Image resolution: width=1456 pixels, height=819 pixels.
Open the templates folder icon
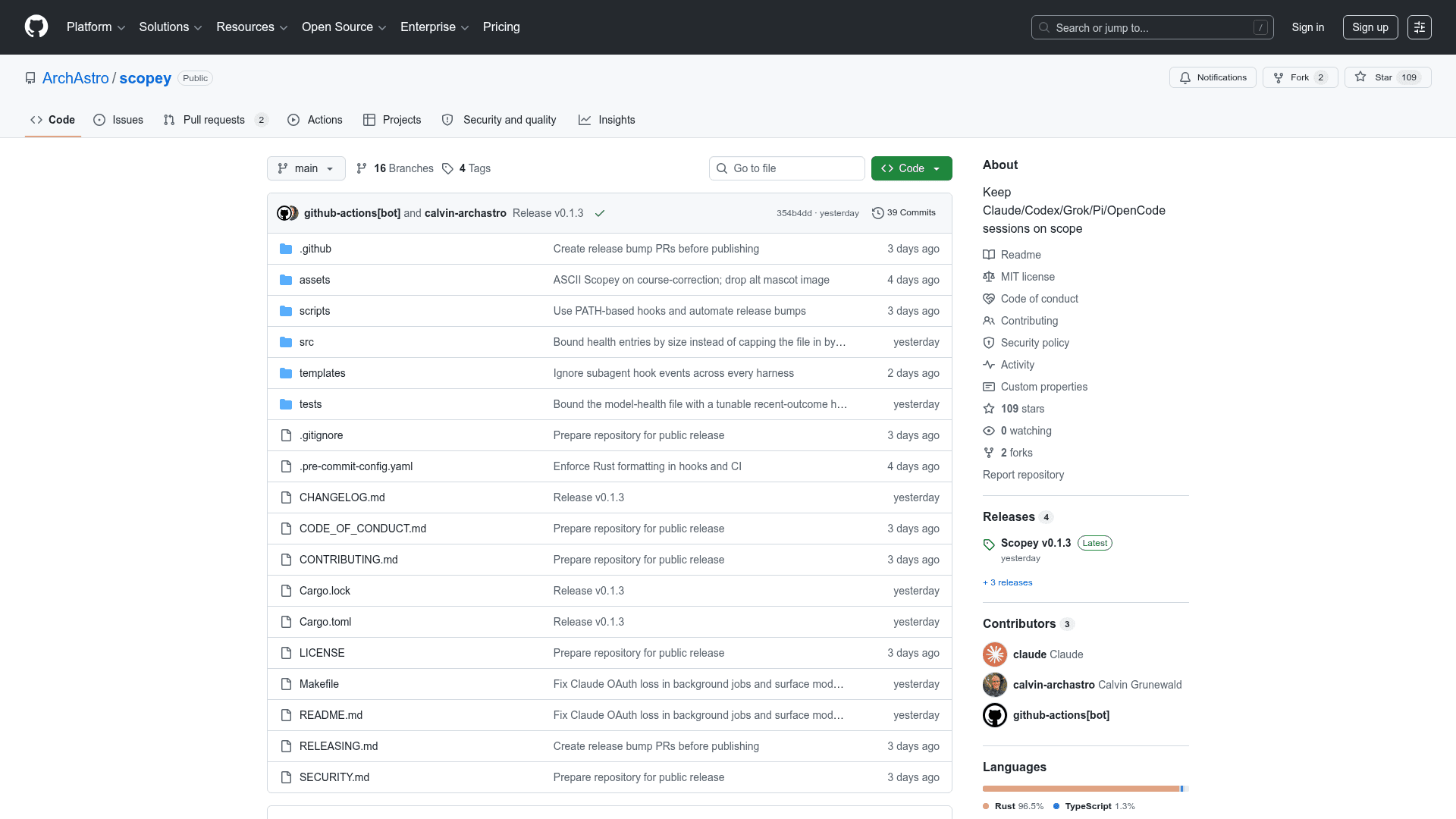click(x=286, y=373)
